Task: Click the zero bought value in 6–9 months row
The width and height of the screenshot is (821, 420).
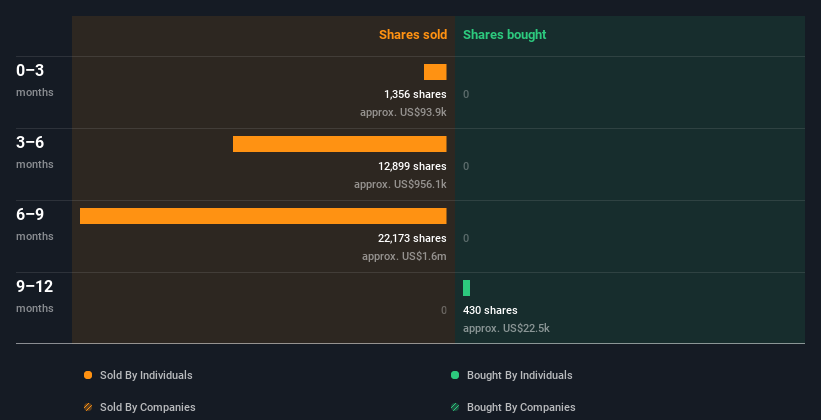Action: tap(466, 238)
